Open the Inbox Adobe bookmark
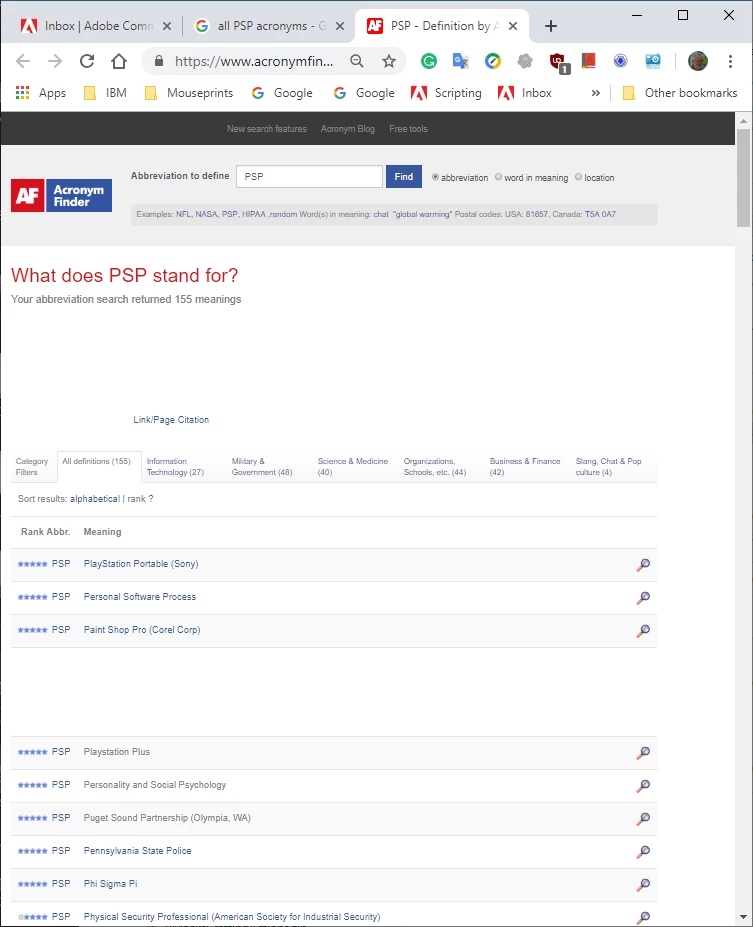The width and height of the screenshot is (753, 927). point(525,93)
